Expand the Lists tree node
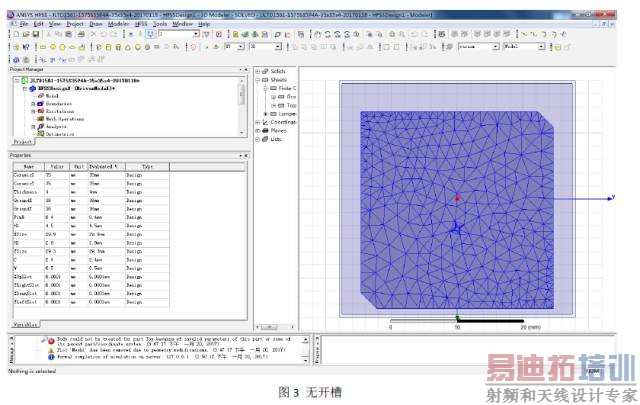 pos(258,139)
